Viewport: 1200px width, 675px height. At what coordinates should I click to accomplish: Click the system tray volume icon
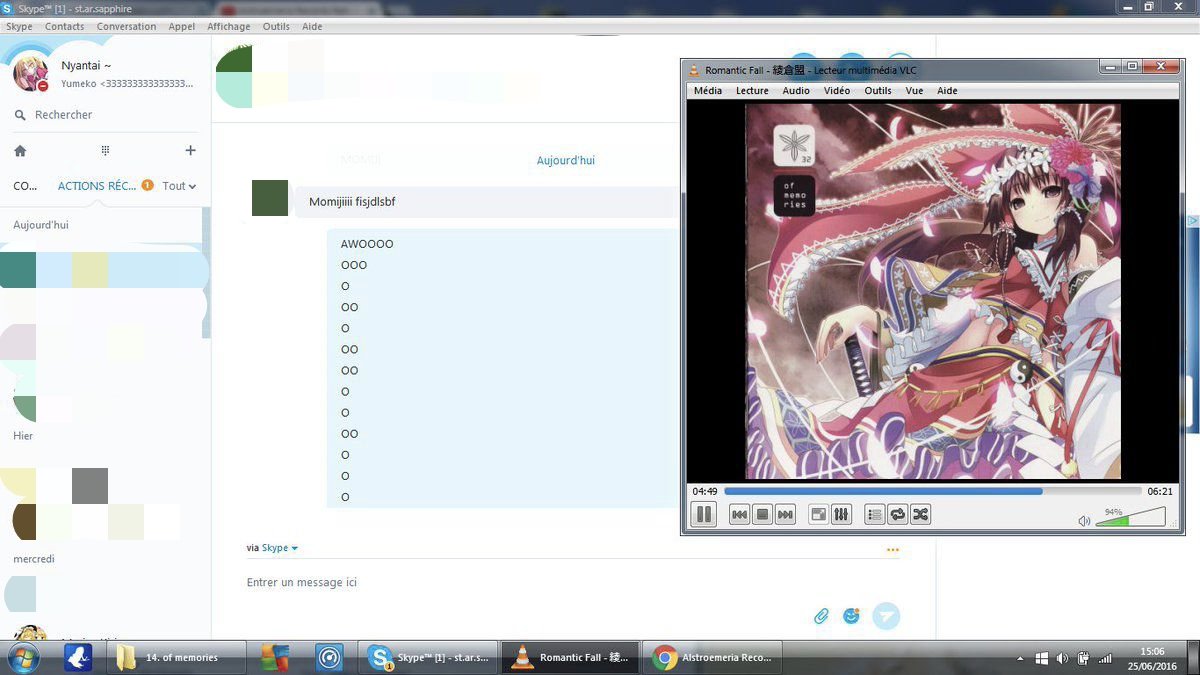click(1062, 658)
